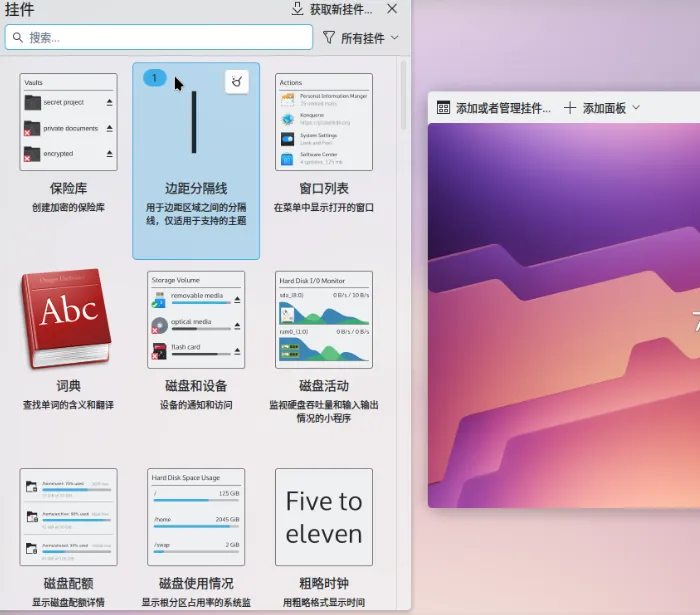The image size is (700, 615).
Task: Focus the widget search input field
Action: click(x=160, y=38)
